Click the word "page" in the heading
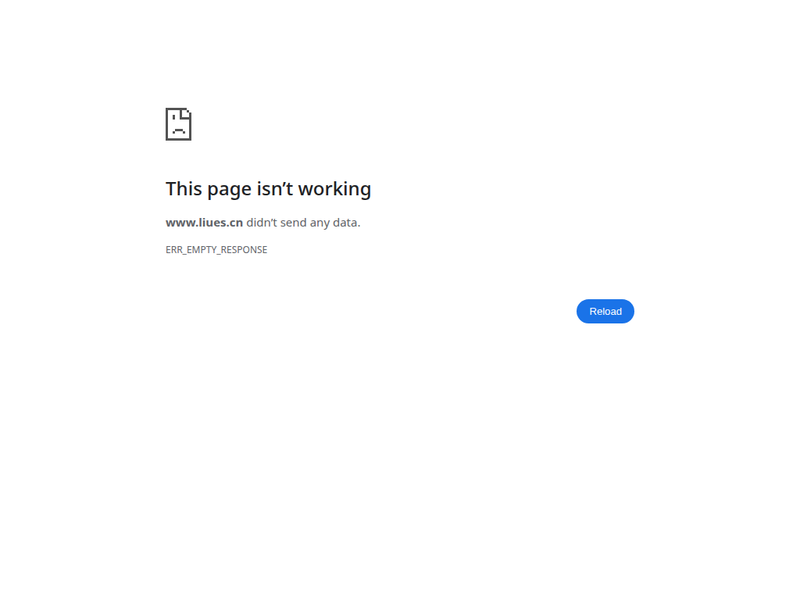 229,191
